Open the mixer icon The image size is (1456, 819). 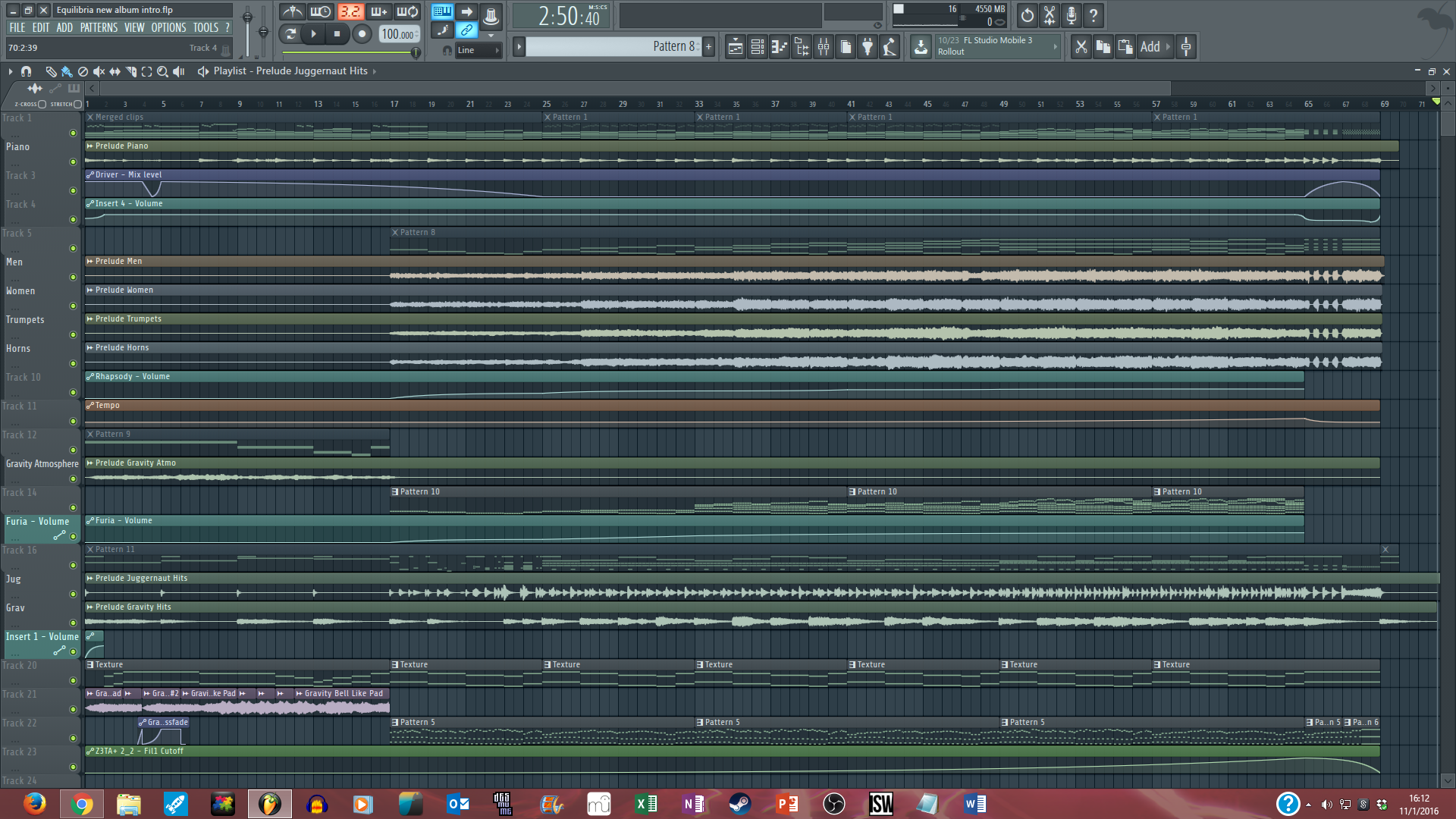824,47
